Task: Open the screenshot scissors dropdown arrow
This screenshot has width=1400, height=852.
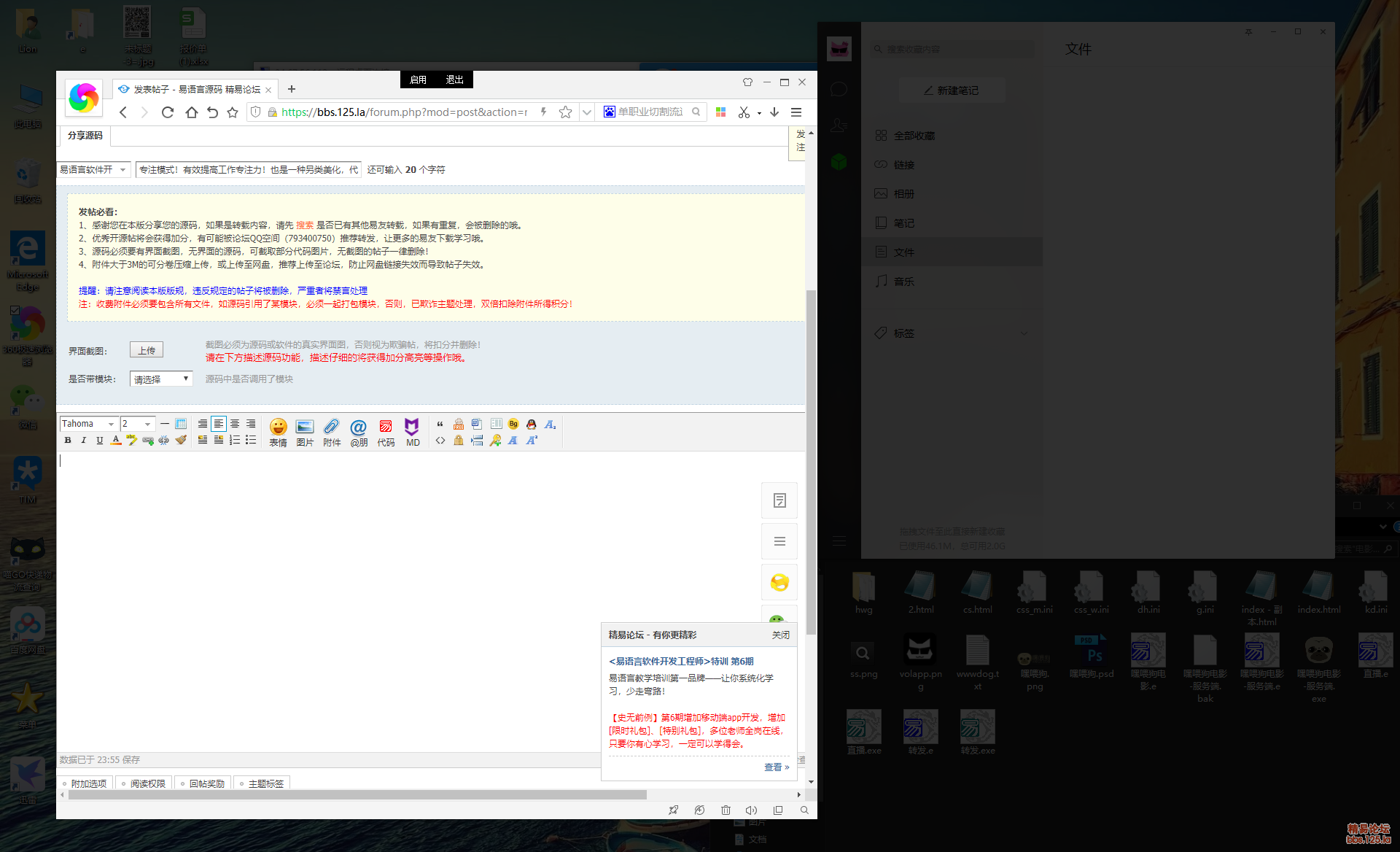Action: 759,113
